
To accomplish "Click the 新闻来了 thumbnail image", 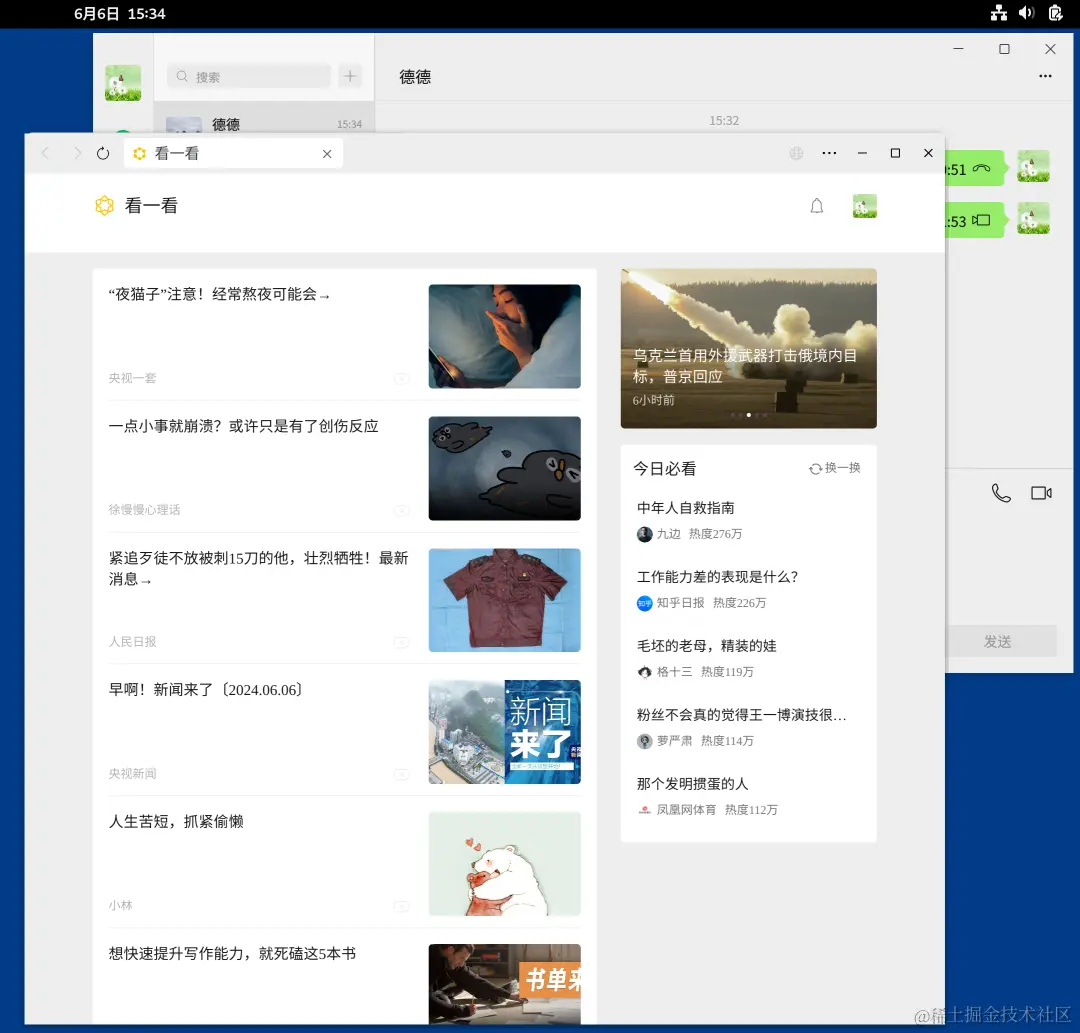I will 504,732.
